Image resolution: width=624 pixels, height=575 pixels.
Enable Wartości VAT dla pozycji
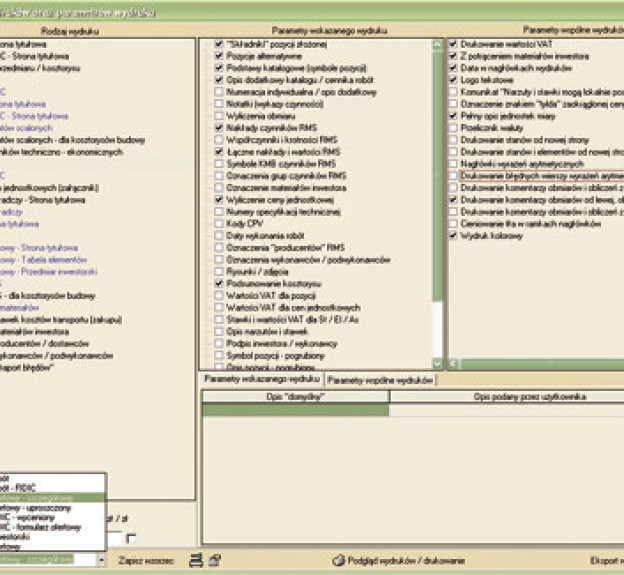coord(219,296)
